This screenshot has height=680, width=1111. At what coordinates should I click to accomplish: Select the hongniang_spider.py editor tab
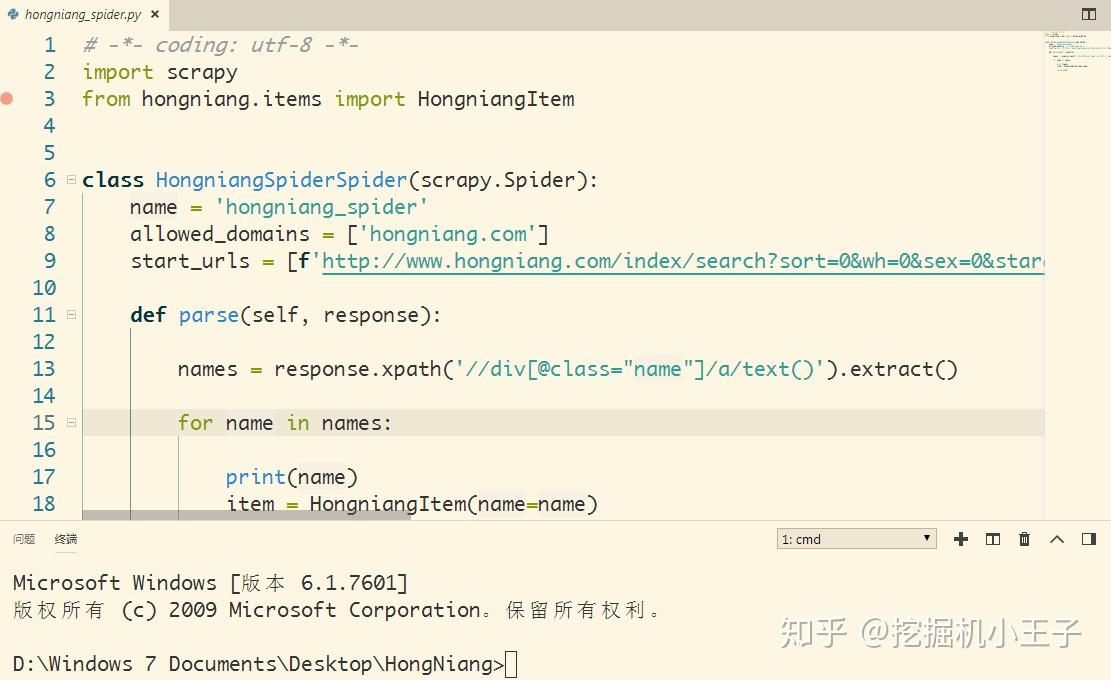[84, 14]
